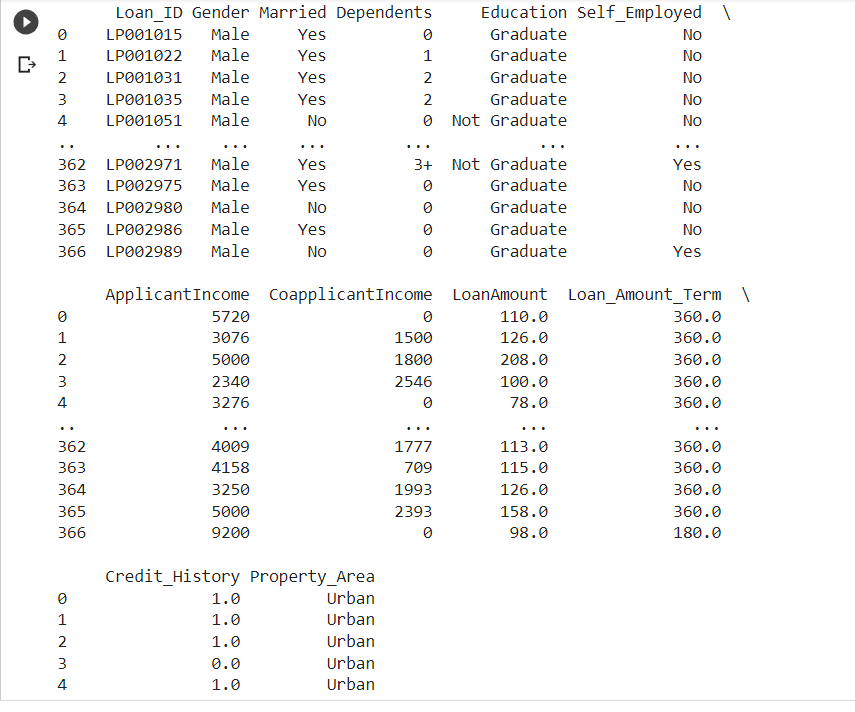This screenshot has height=712, width=855.
Task: Select the Married column header
Action: 293,13
